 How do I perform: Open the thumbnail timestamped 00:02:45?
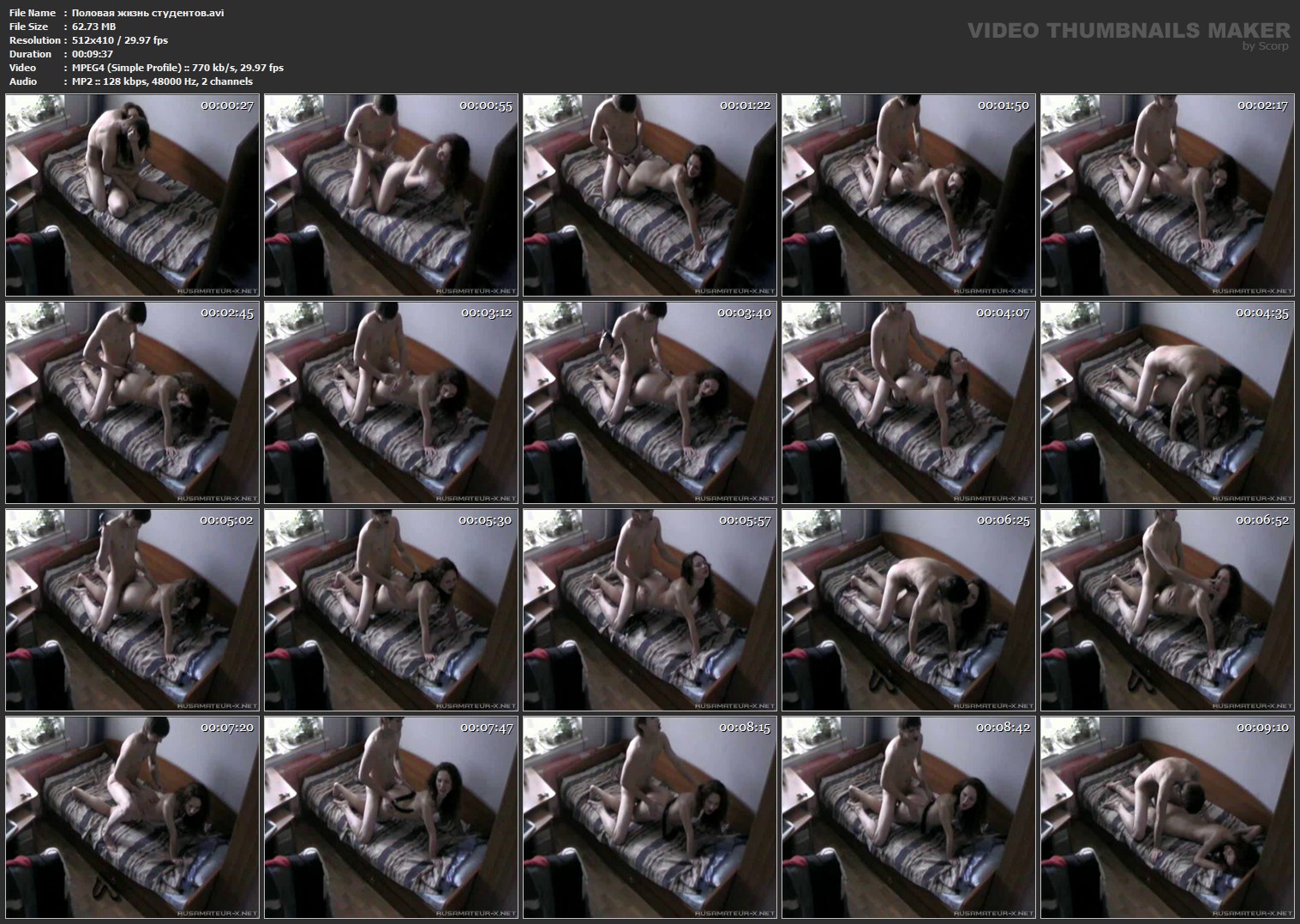point(132,402)
